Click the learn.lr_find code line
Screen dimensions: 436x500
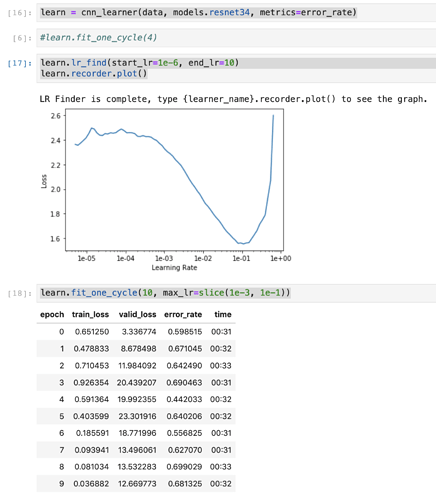pyautogui.click(x=139, y=63)
